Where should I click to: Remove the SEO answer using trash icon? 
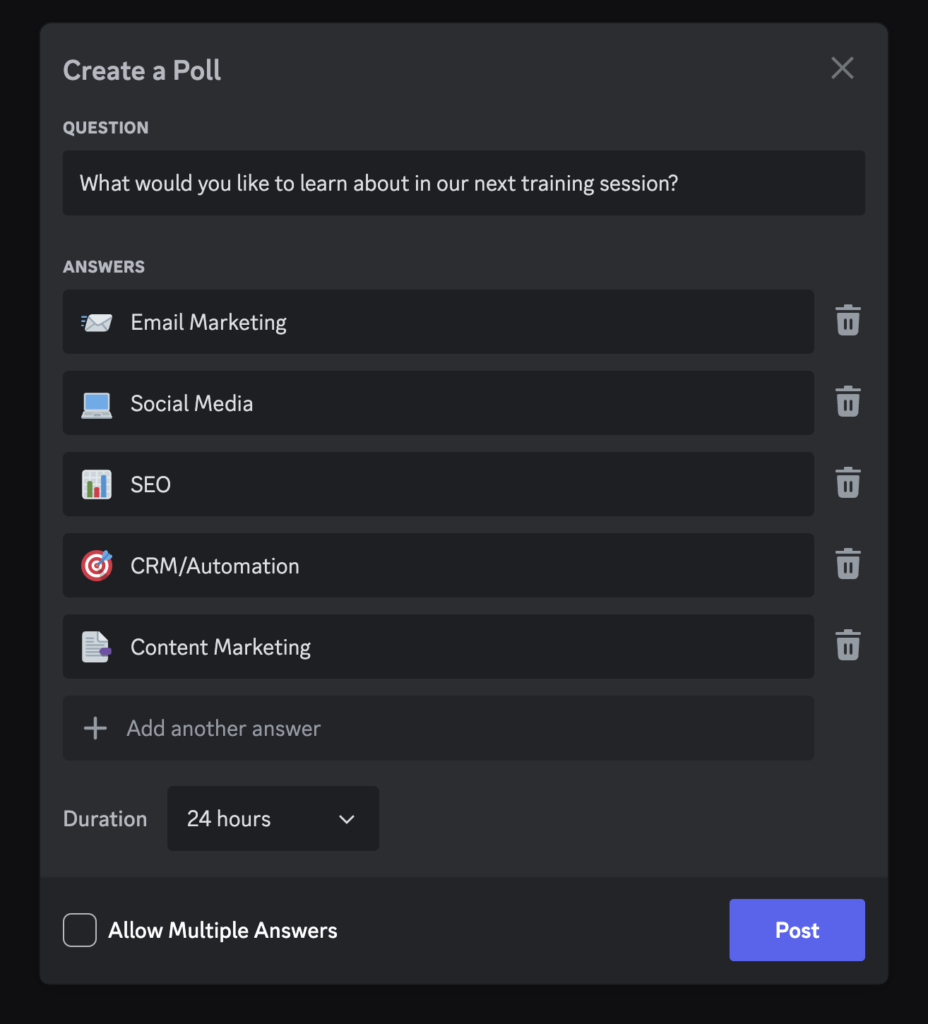point(847,483)
